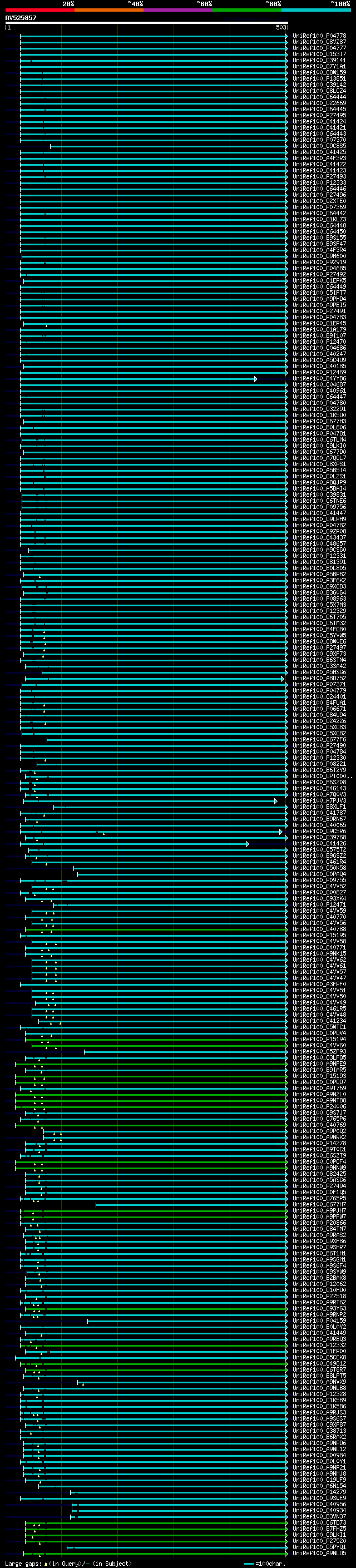Click subject name UniRef100_Q9C8S5
The width and height of the screenshot is (356, 1568).
click(319, 146)
